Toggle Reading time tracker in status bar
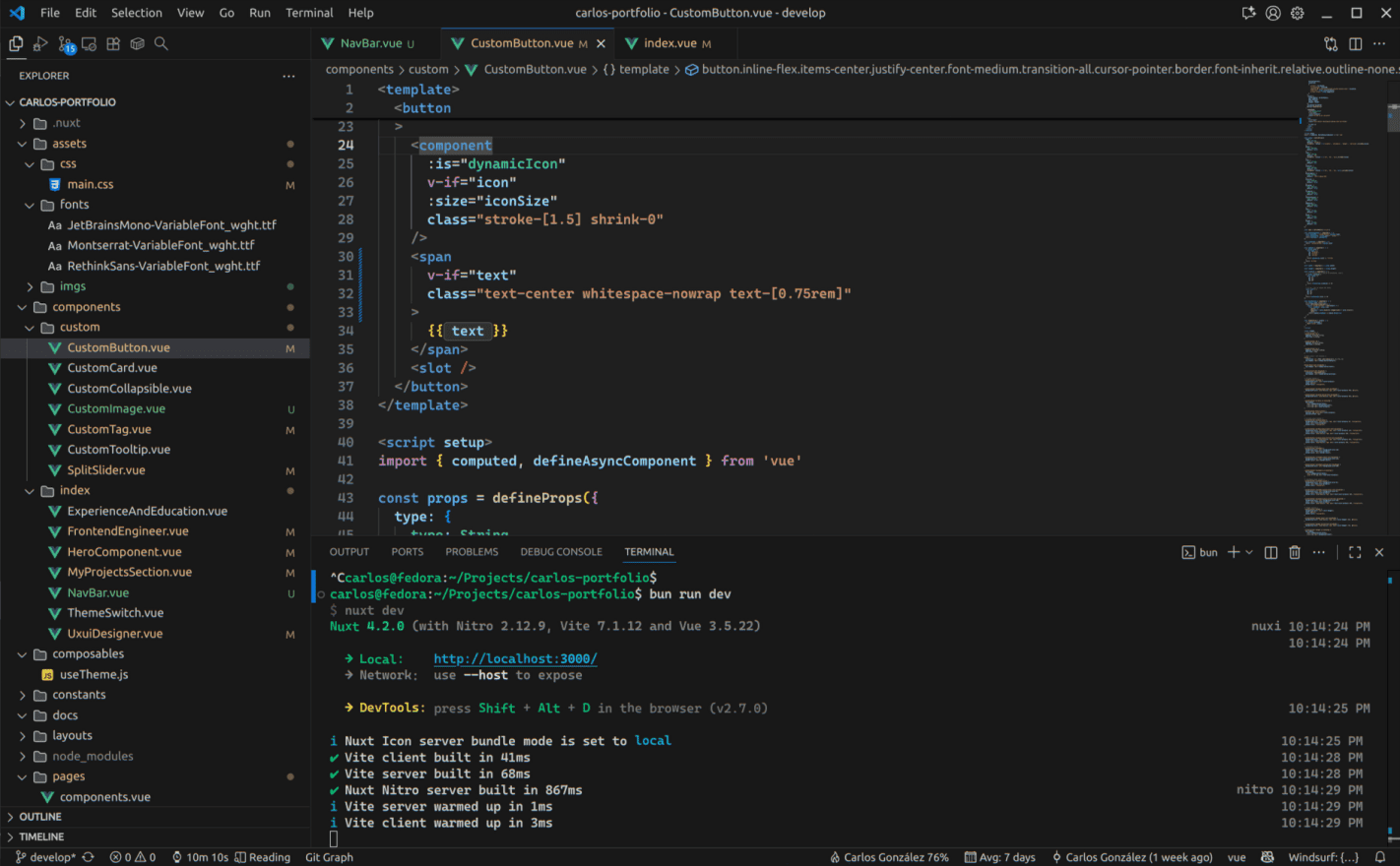The width and height of the screenshot is (1400, 866). pos(262,857)
